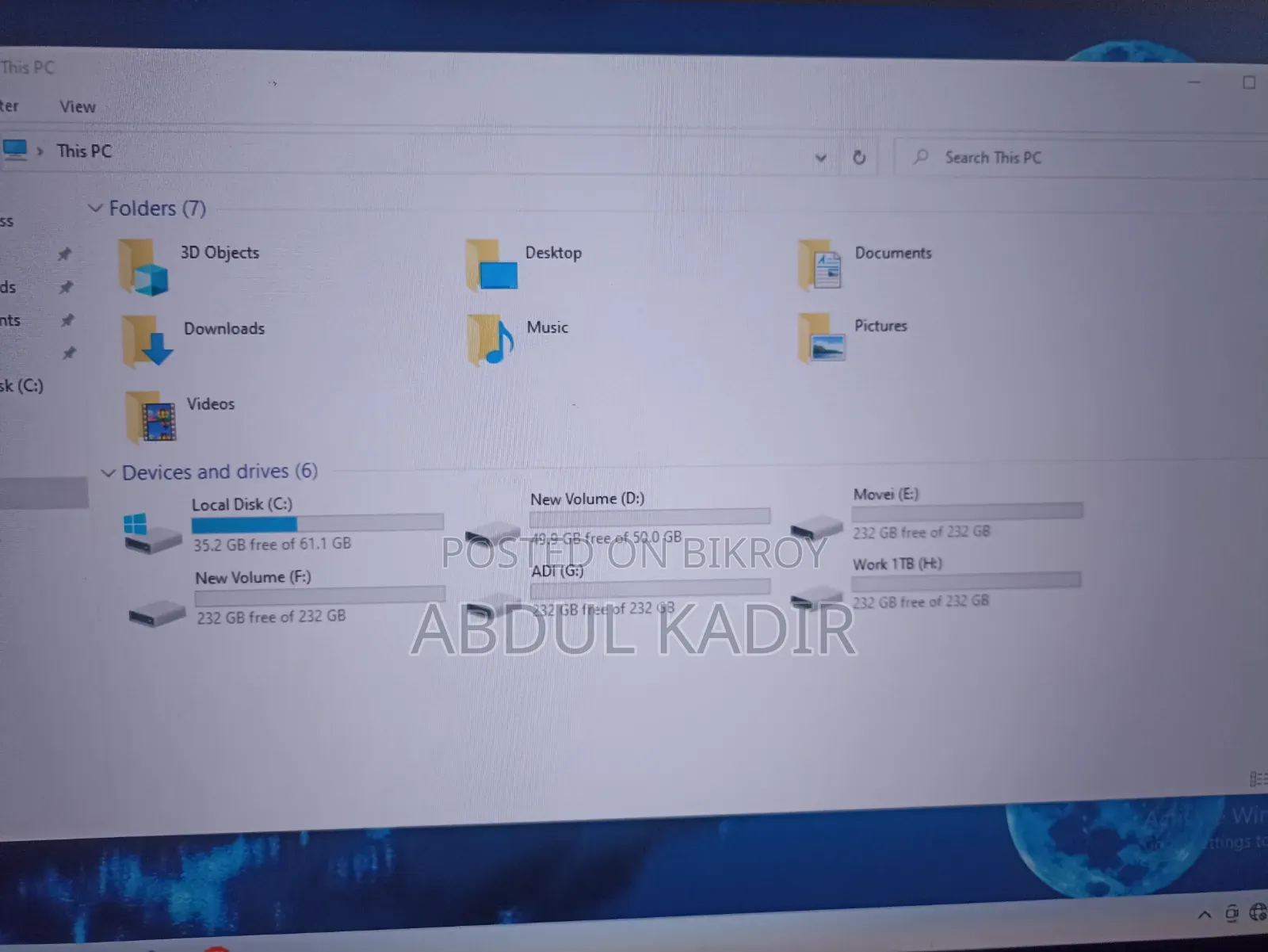Click the search magnifier icon
The image size is (1268, 952).
pyautogui.click(x=920, y=157)
